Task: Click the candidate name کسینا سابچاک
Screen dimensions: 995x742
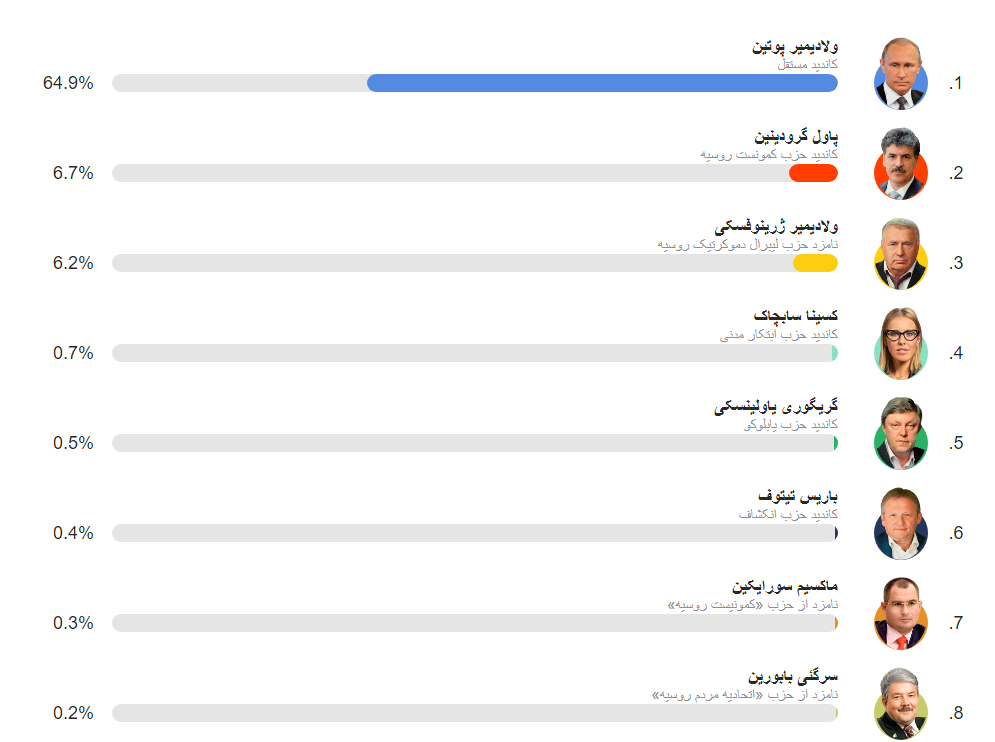Action: tap(796, 315)
